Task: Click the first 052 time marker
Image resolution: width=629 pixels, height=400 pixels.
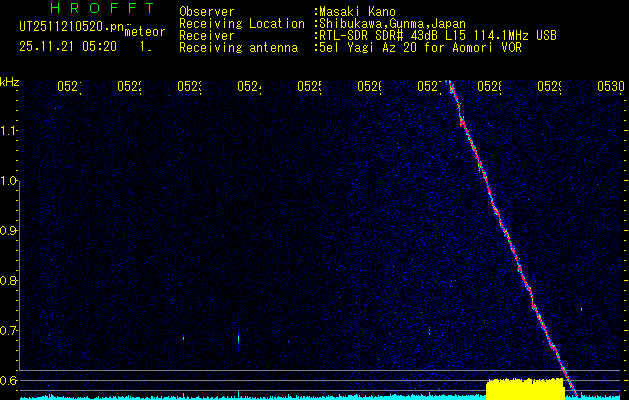Action: [67, 87]
